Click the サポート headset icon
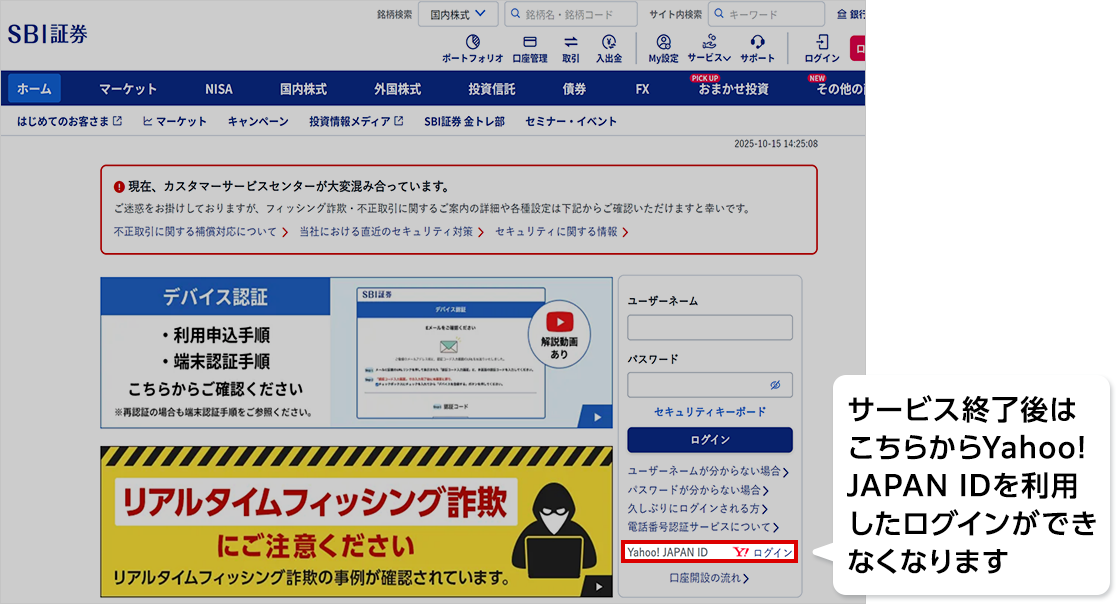 [757, 48]
